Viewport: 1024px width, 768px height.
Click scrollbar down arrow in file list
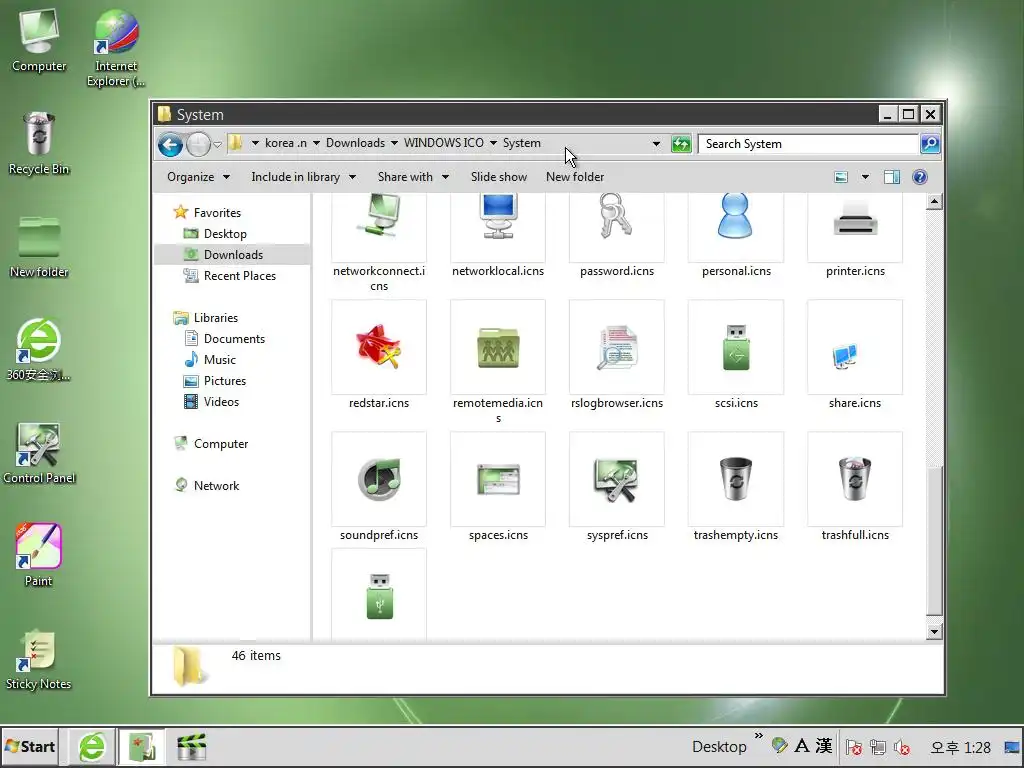click(934, 631)
